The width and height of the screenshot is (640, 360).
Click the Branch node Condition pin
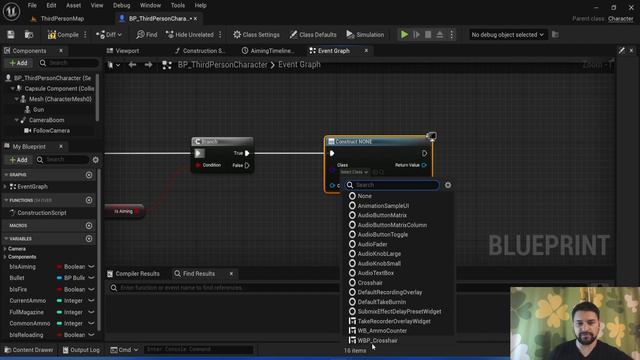pos(198,165)
